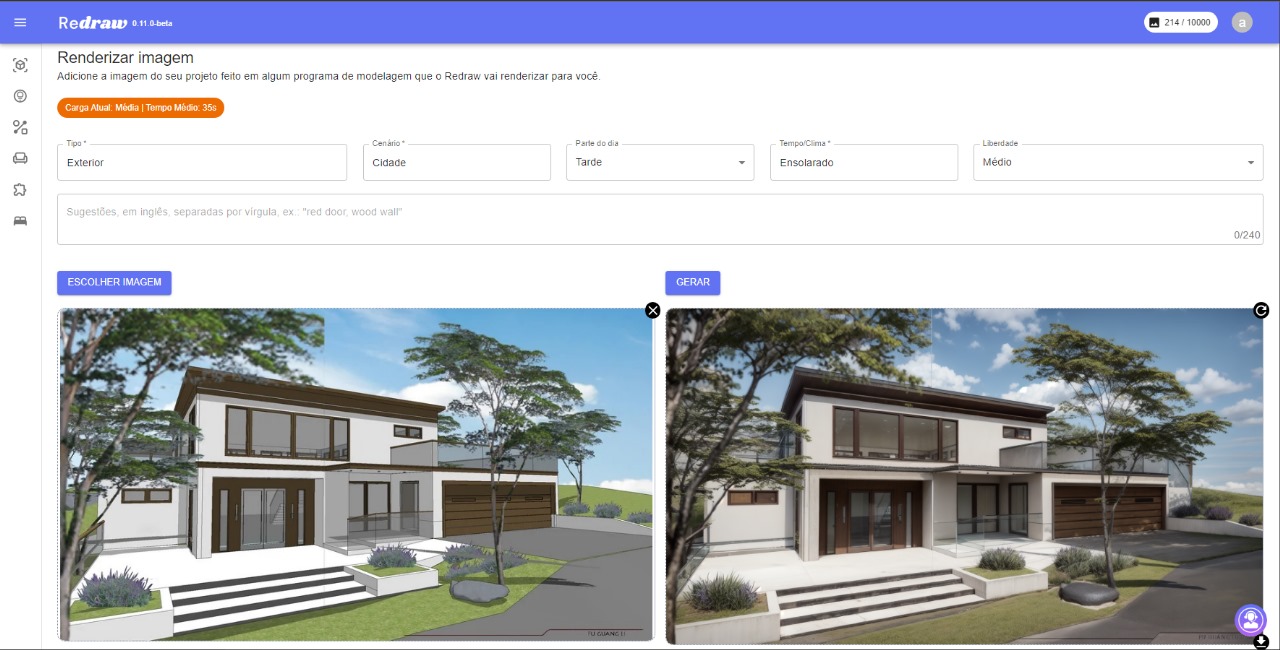Viewport: 1280px width, 650px height.
Task: Open the sofa sidebar icon
Action: pos(20,158)
